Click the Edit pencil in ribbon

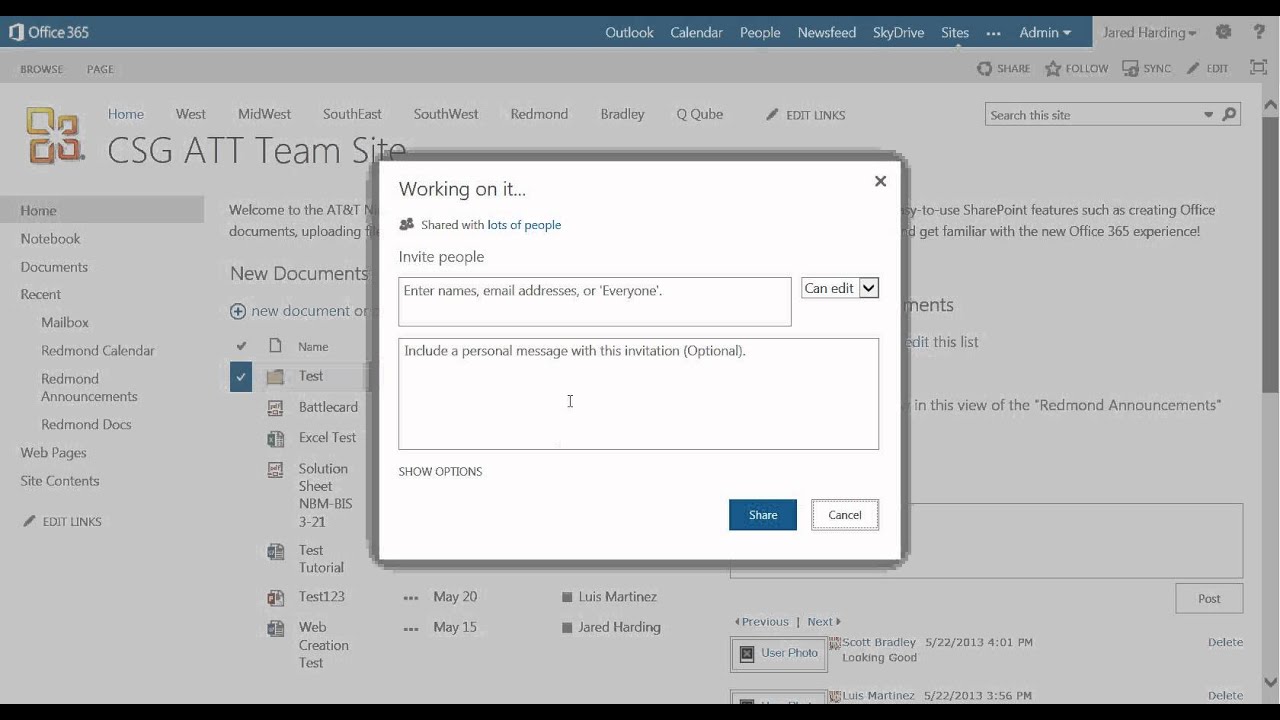pyautogui.click(x=1193, y=68)
